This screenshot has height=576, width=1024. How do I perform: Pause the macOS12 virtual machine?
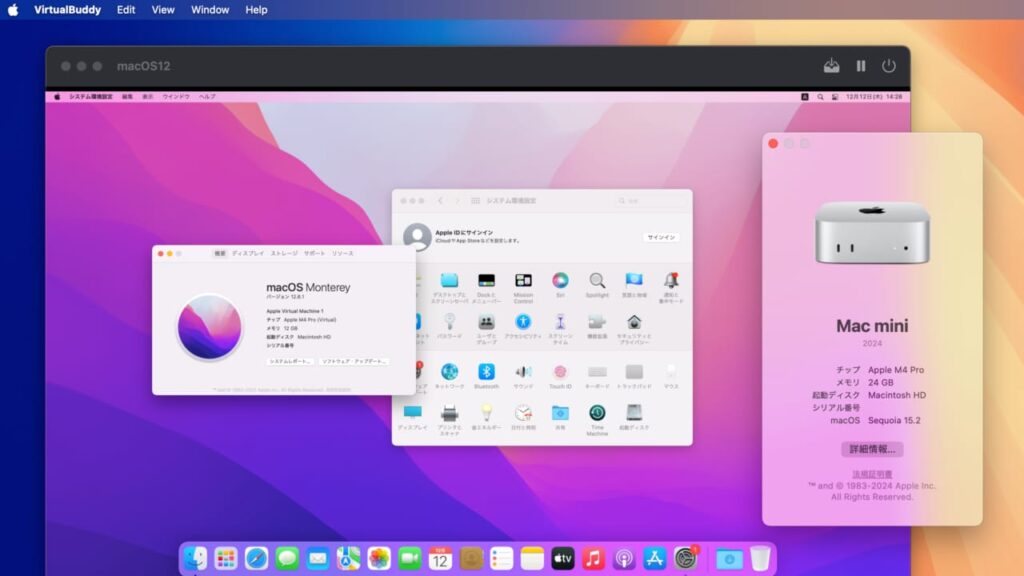click(861, 66)
